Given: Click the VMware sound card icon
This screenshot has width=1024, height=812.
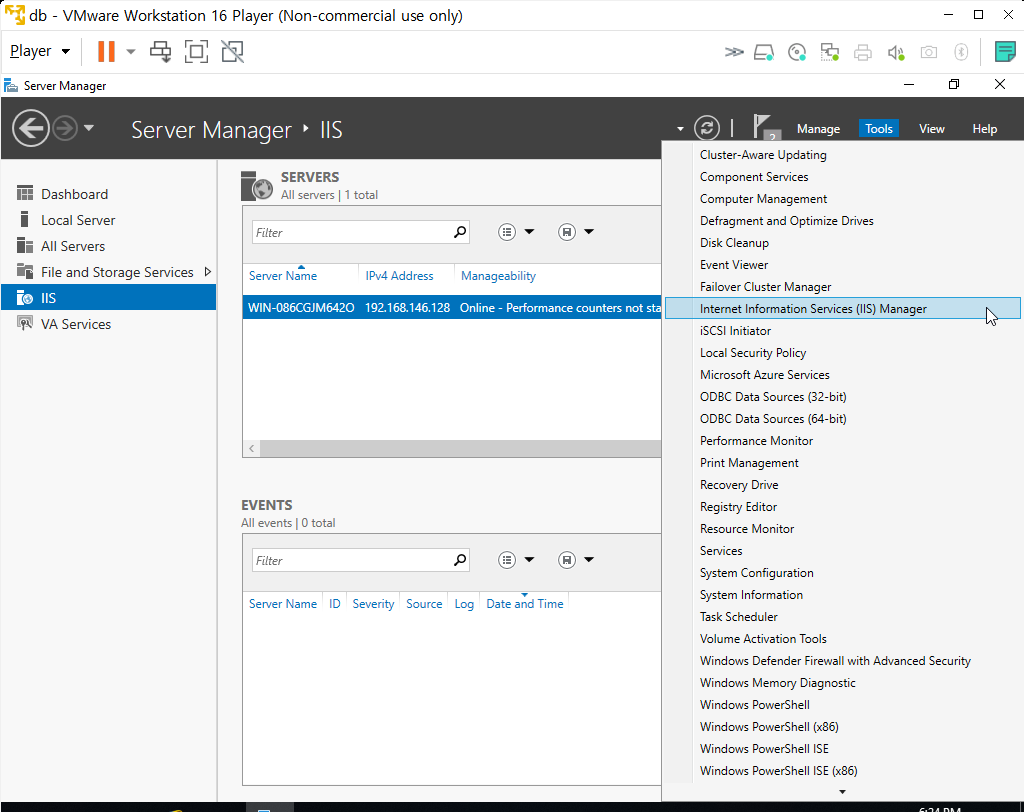Looking at the screenshot, I should coord(896,52).
